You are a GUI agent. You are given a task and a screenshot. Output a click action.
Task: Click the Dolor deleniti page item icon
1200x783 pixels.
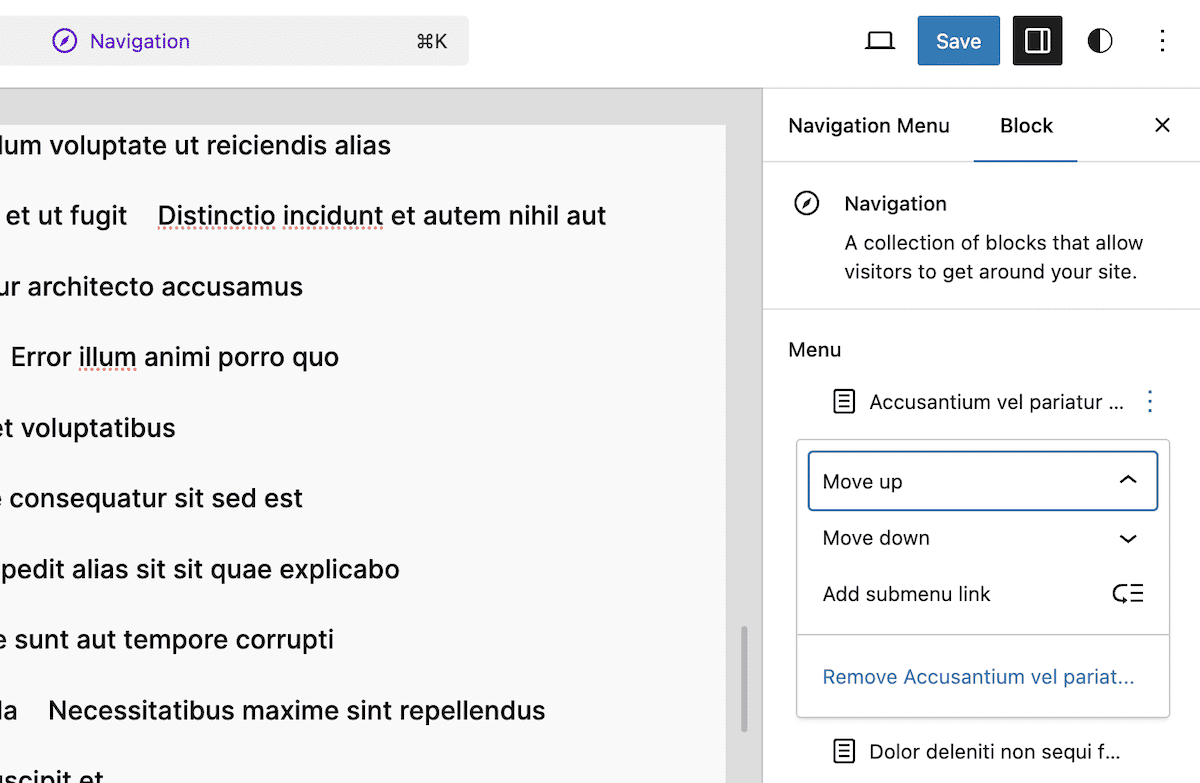844,751
